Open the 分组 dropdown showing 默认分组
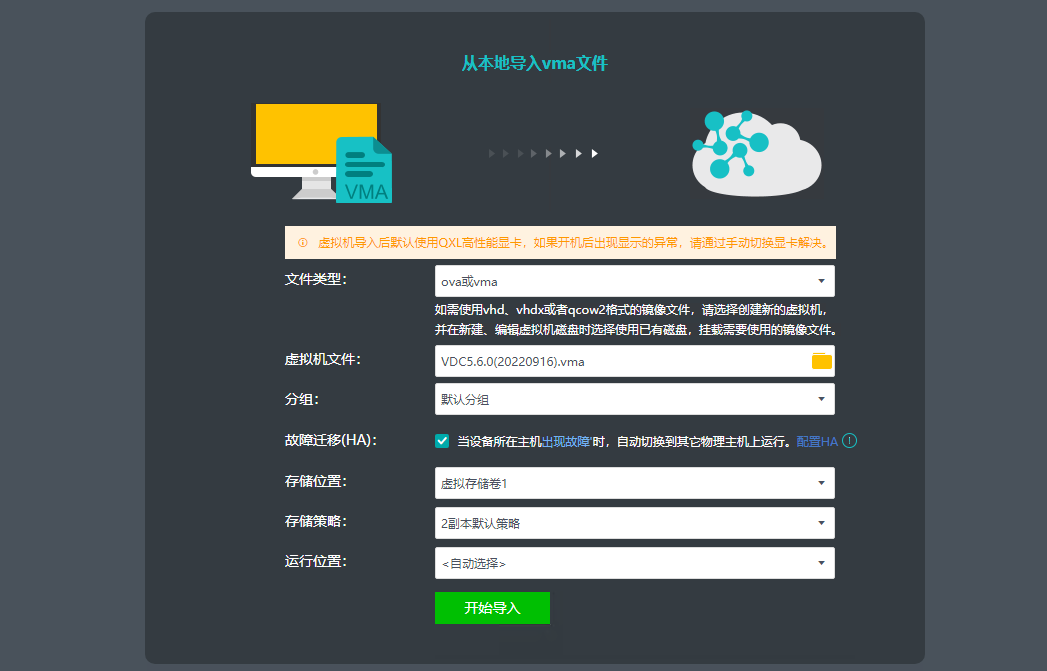This screenshot has width=1047, height=671. (x=634, y=399)
